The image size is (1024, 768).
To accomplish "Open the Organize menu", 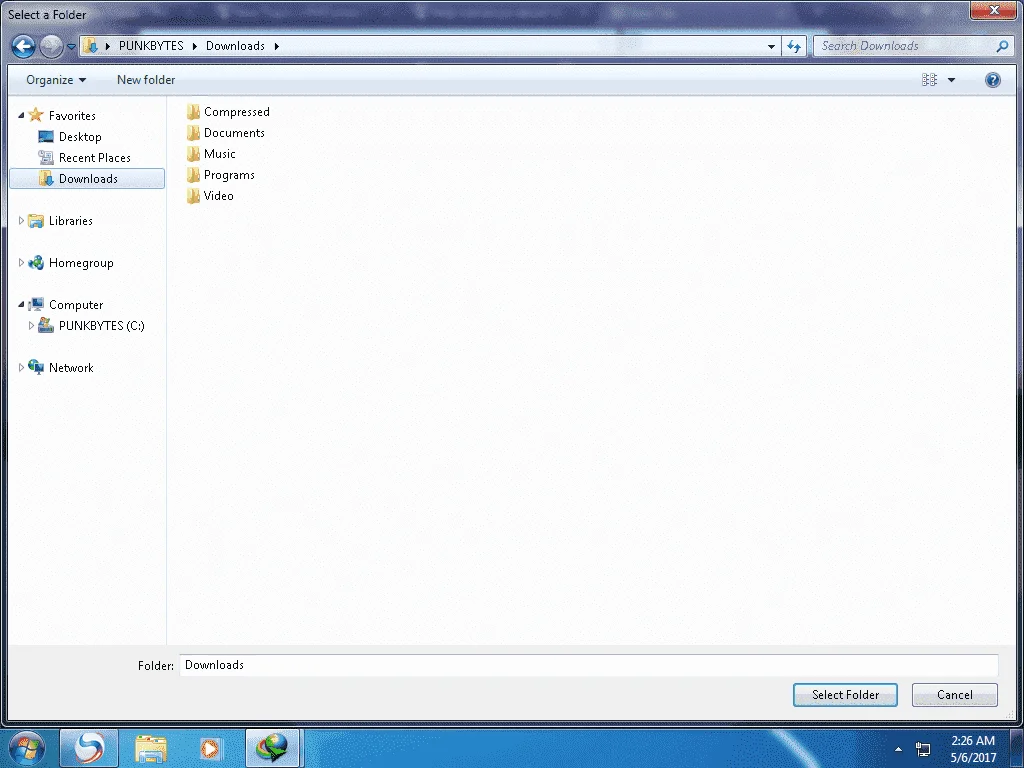I will tap(56, 80).
